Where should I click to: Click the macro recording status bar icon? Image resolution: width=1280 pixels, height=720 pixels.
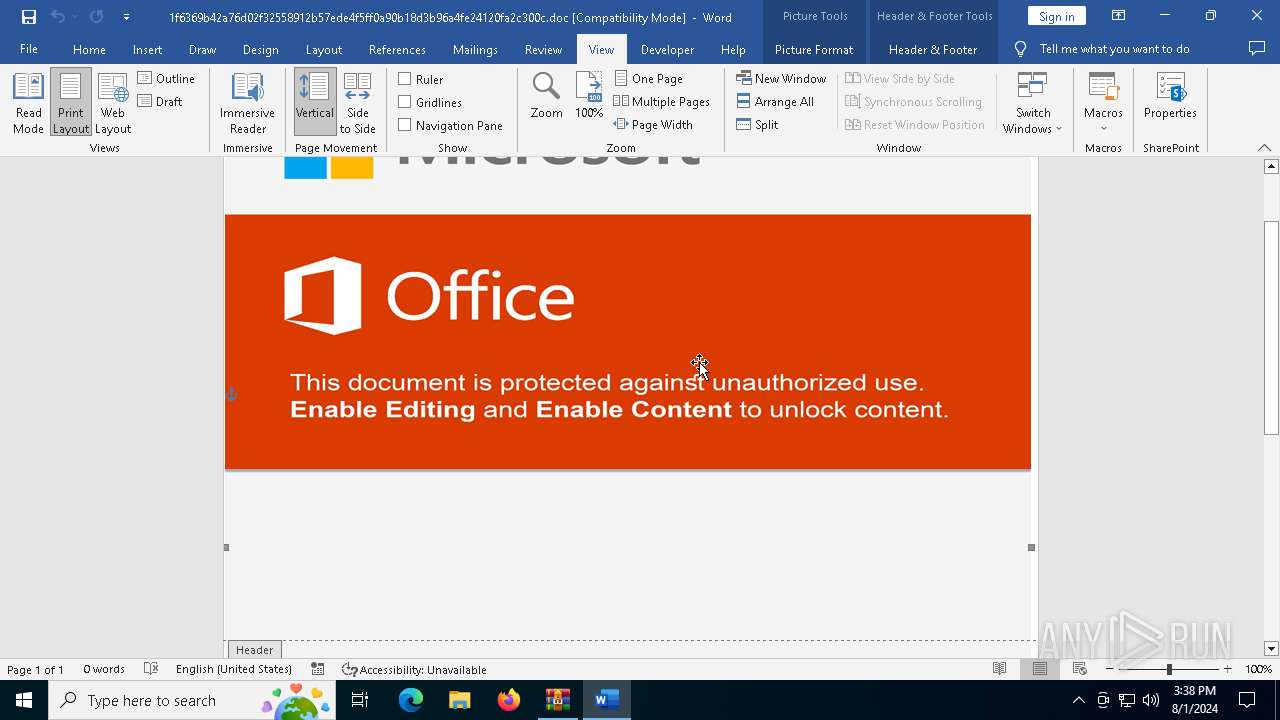point(318,669)
